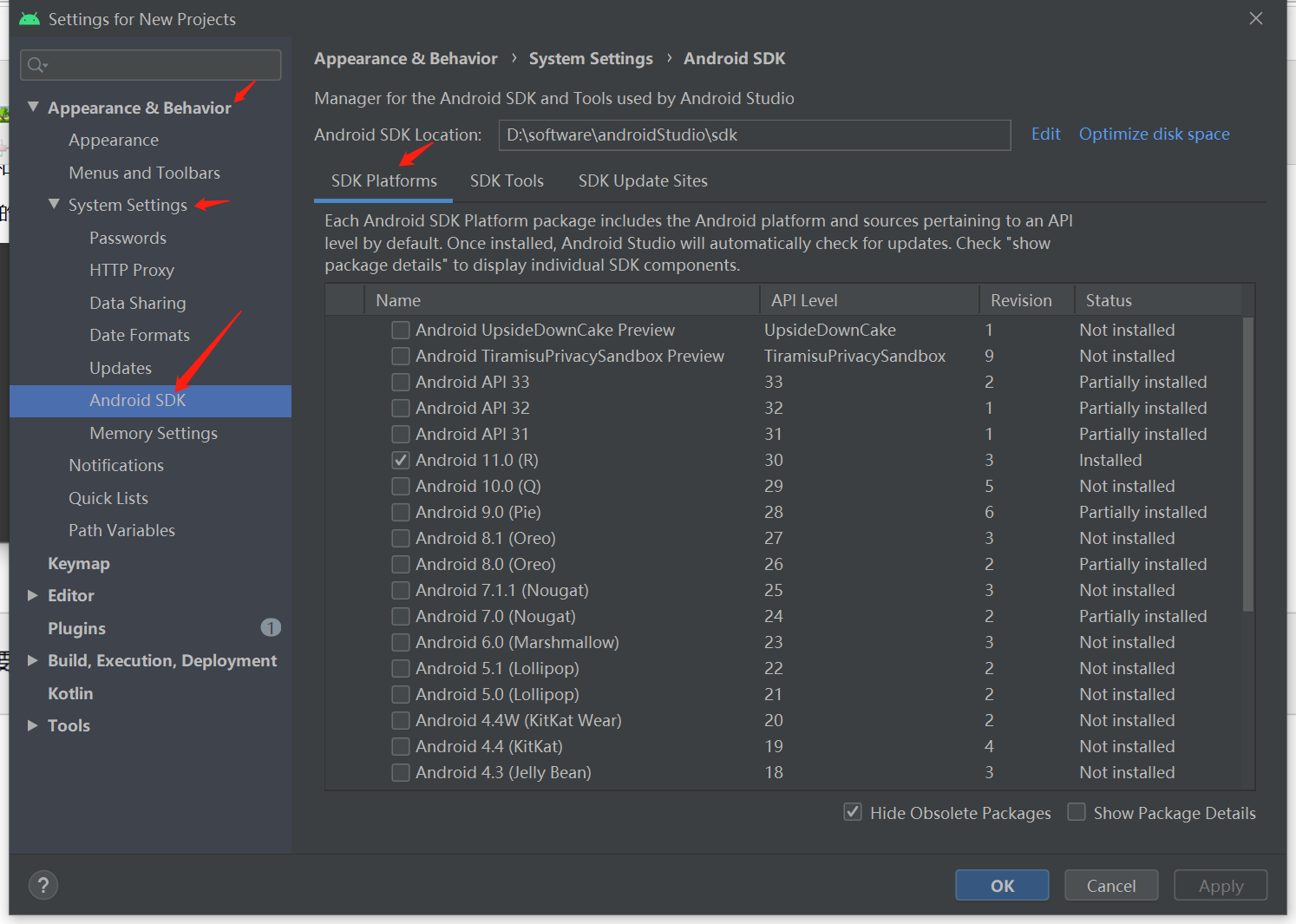Check the Android API 33 checkbox

401,382
